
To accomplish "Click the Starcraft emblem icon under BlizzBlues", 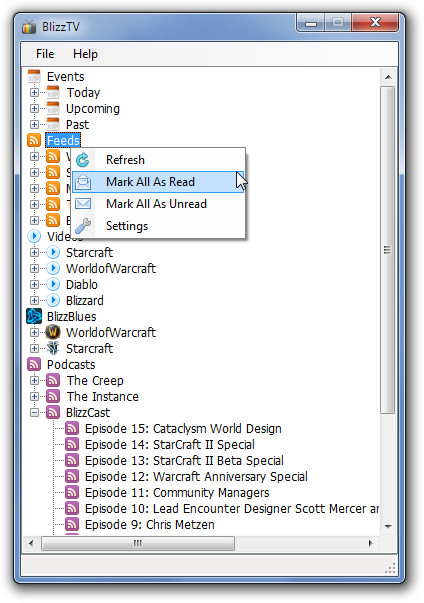I will click(x=53, y=348).
